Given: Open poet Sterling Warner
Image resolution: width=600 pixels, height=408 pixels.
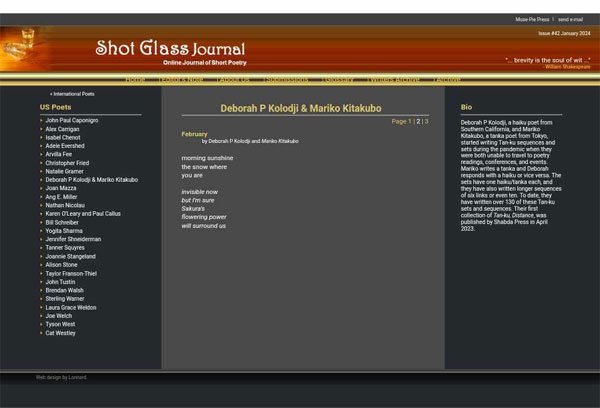Looking at the screenshot, I should [65, 299].
